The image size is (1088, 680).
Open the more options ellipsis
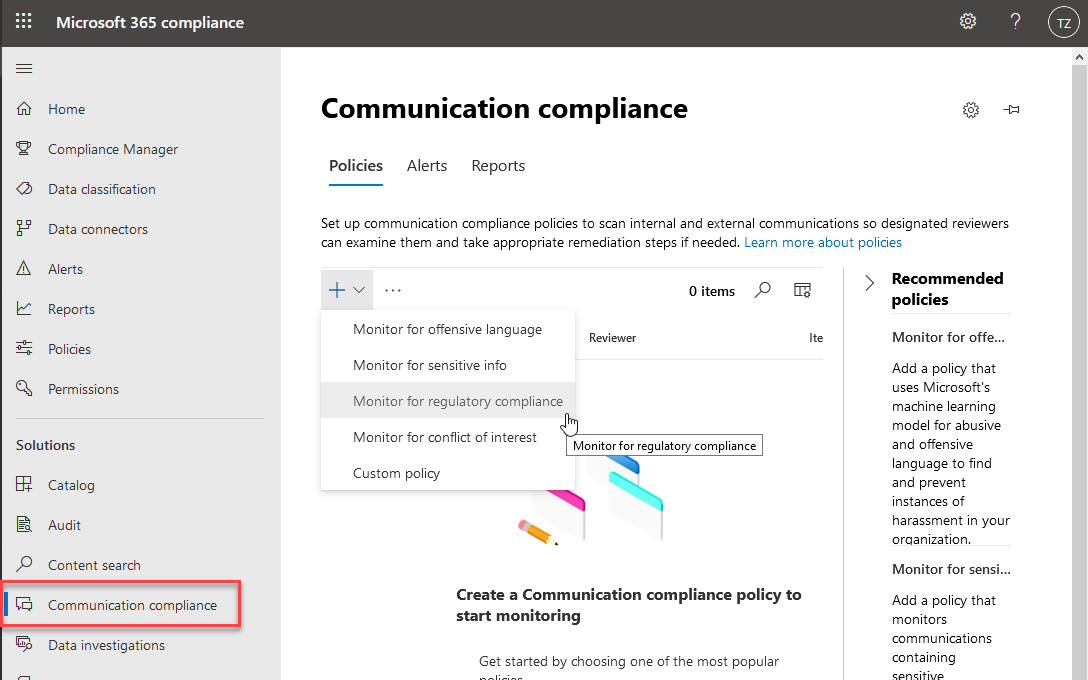(393, 290)
